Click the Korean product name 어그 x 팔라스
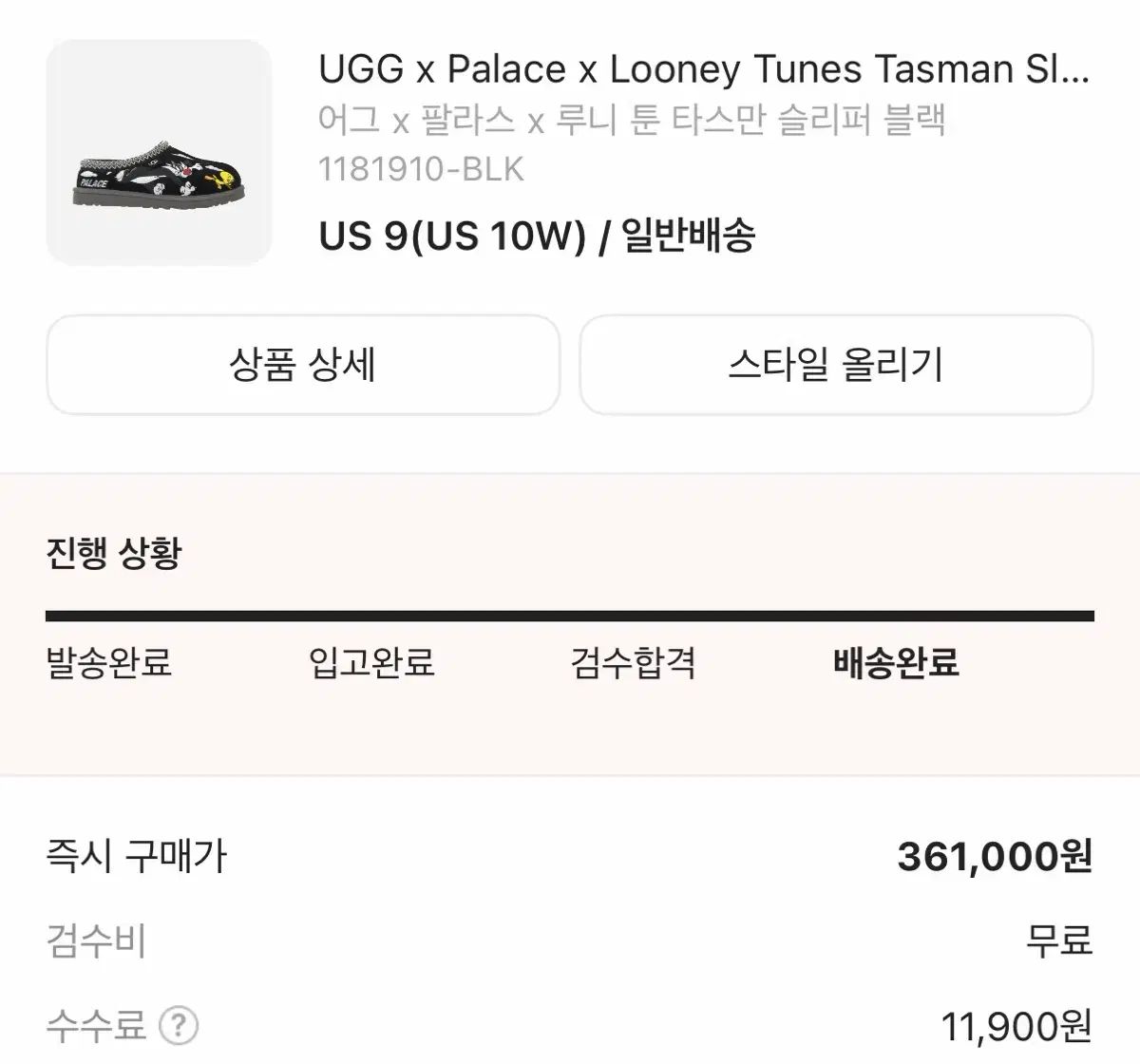1140x1064 pixels. point(632,121)
